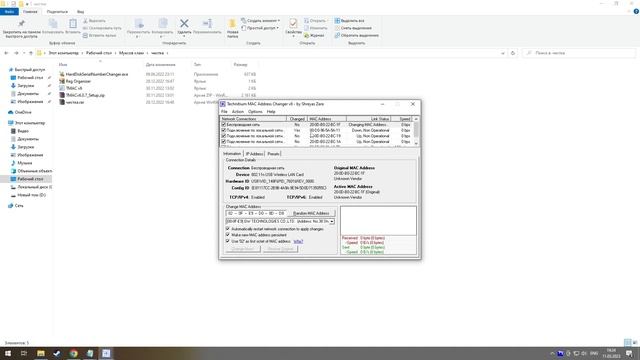Toggle Use '02' as first octet checkbox
The image size is (640, 360).
pos(228,241)
